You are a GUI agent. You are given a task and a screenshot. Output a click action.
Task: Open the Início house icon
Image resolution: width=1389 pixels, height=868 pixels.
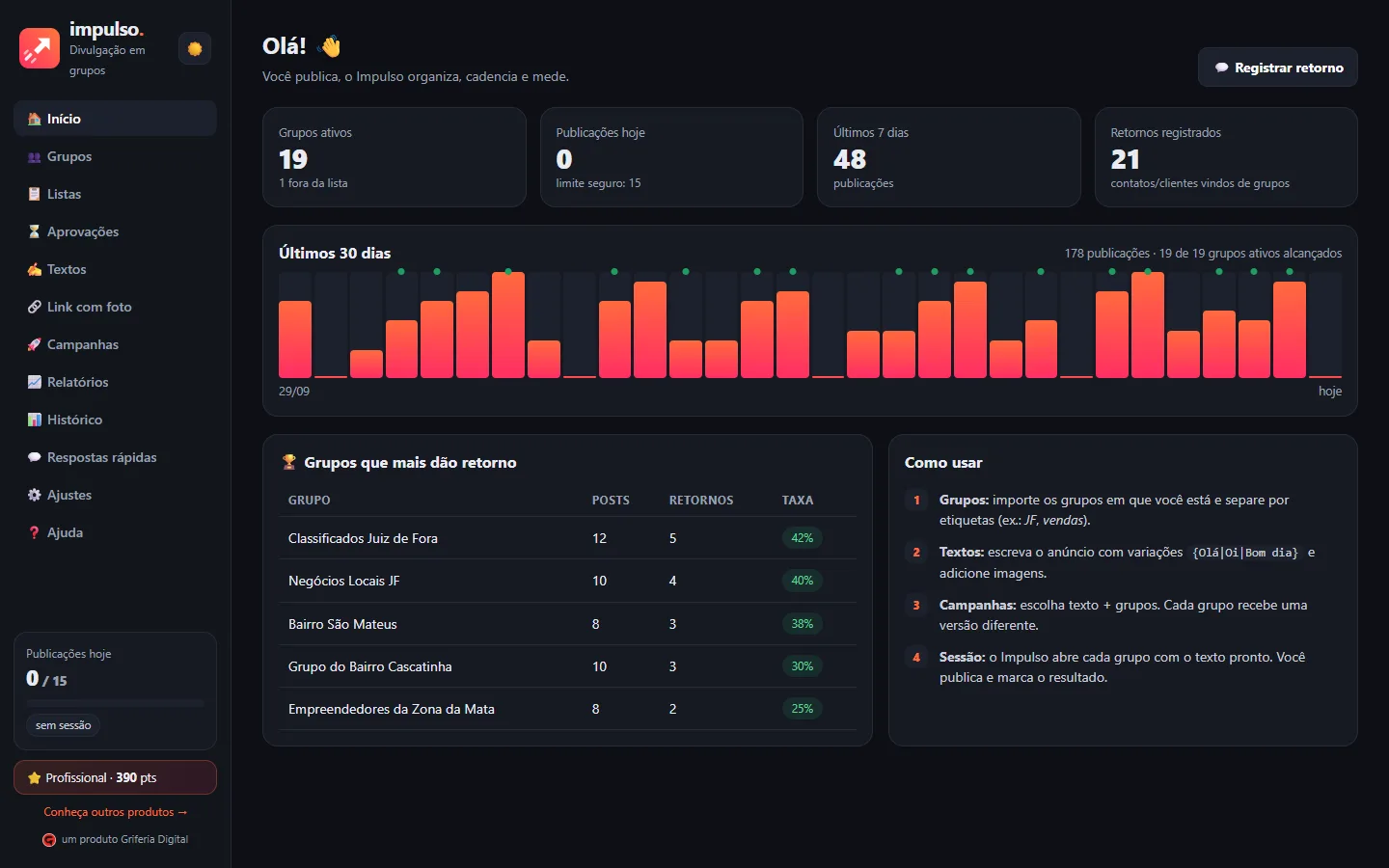(35, 119)
